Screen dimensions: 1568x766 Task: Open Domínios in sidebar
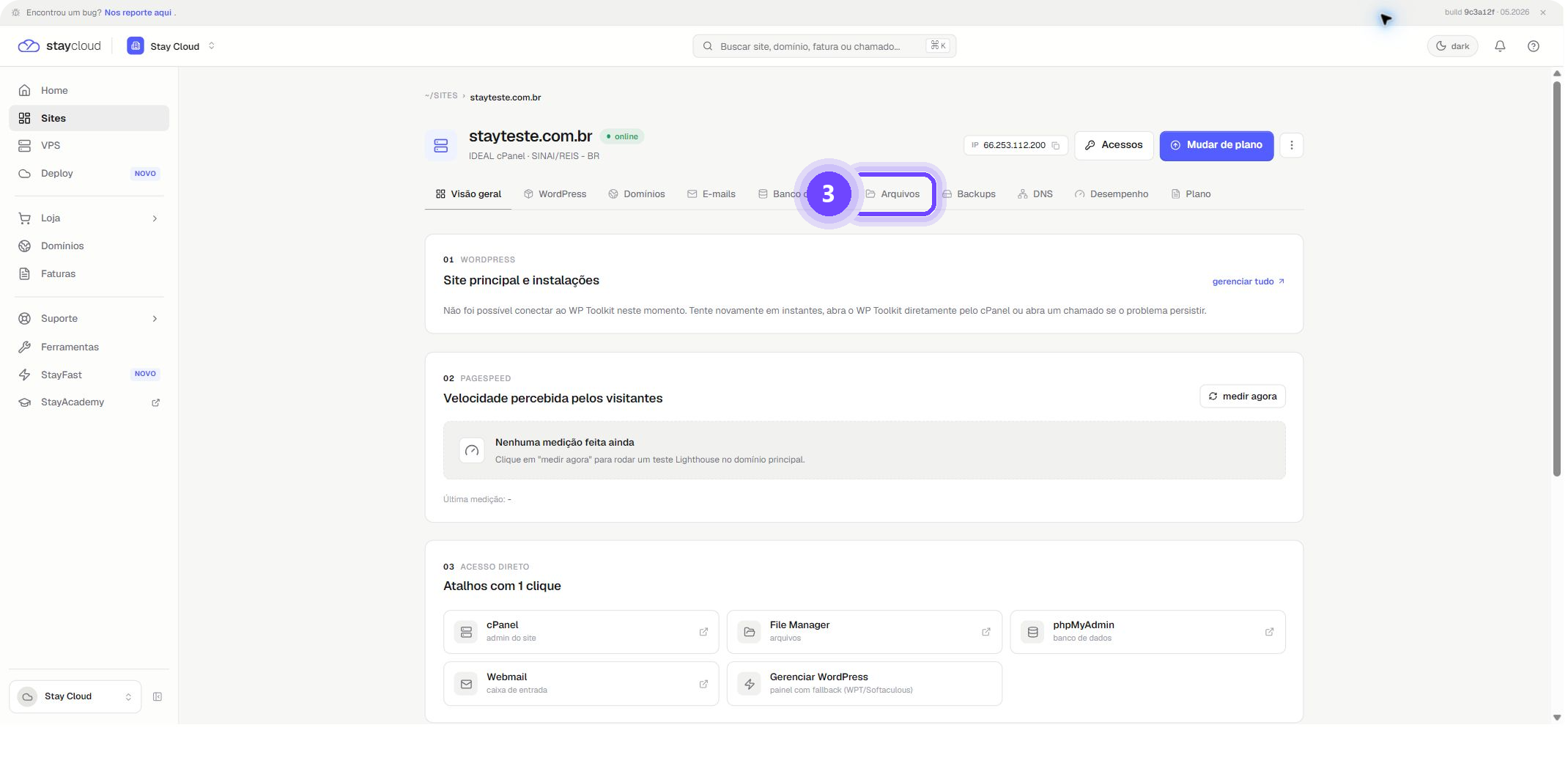coord(89,246)
